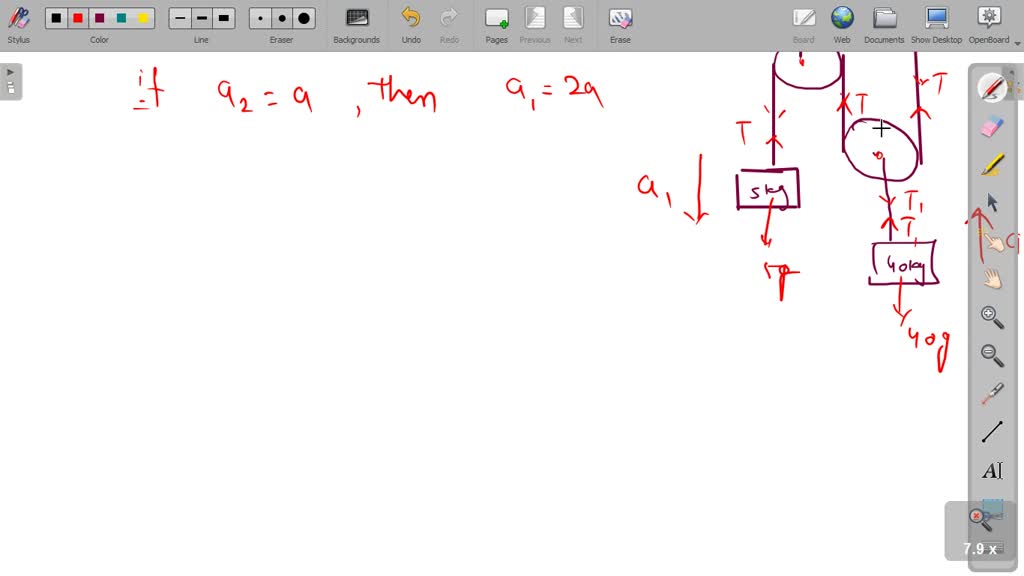Toggle the medium eraser size
The height and width of the screenshot is (576, 1024).
(x=281, y=18)
